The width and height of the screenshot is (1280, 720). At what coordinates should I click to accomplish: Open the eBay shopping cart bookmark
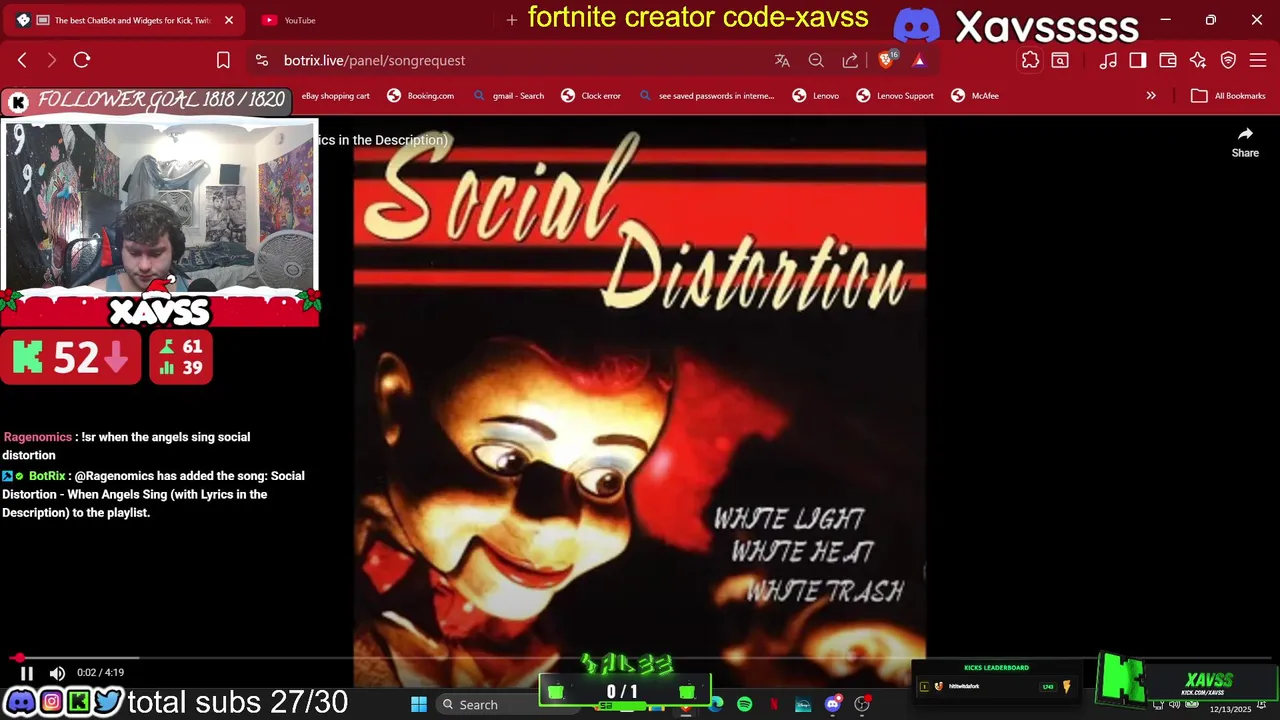335,96
